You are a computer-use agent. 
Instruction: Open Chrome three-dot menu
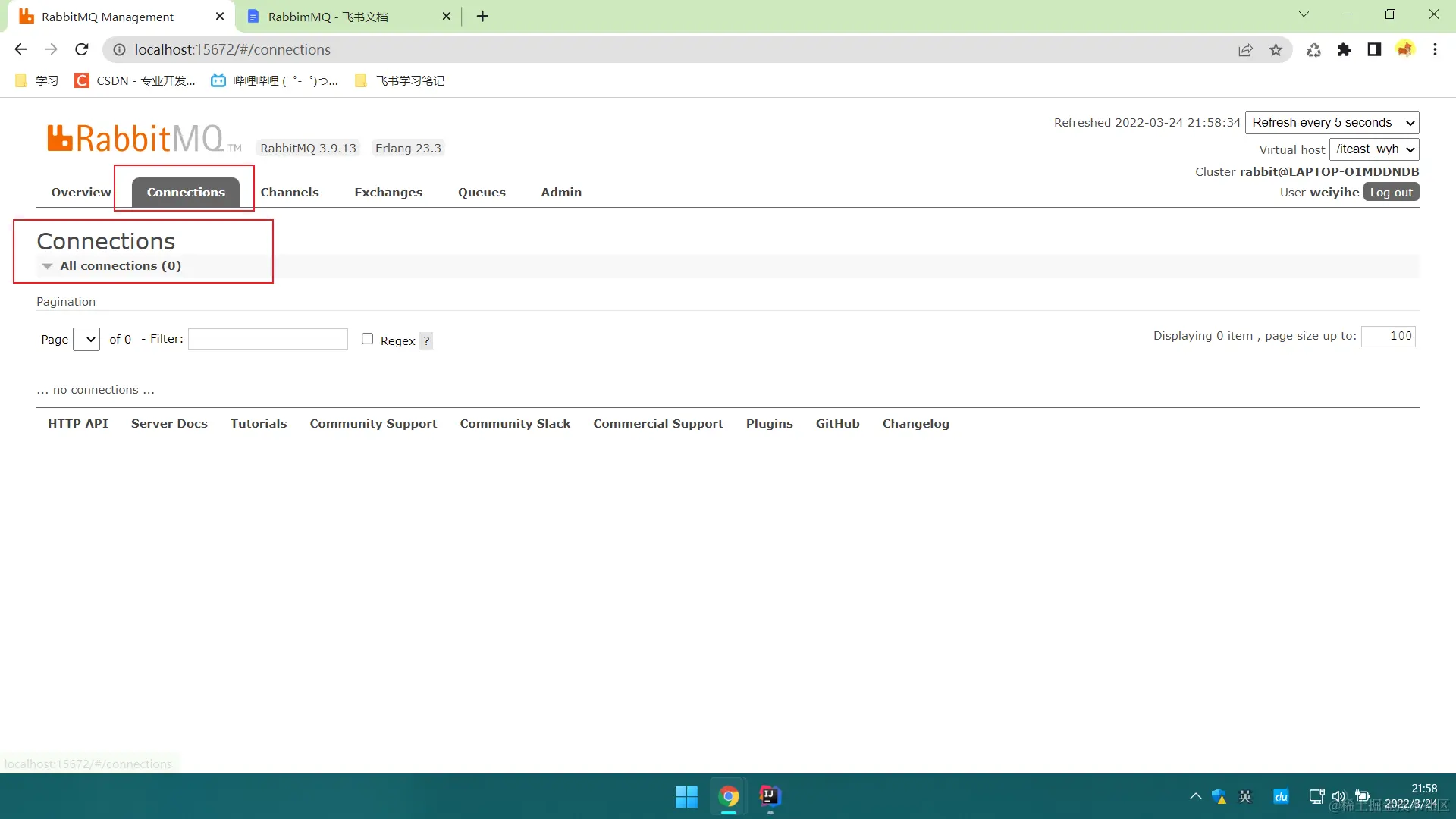[x=1435, y=49]
